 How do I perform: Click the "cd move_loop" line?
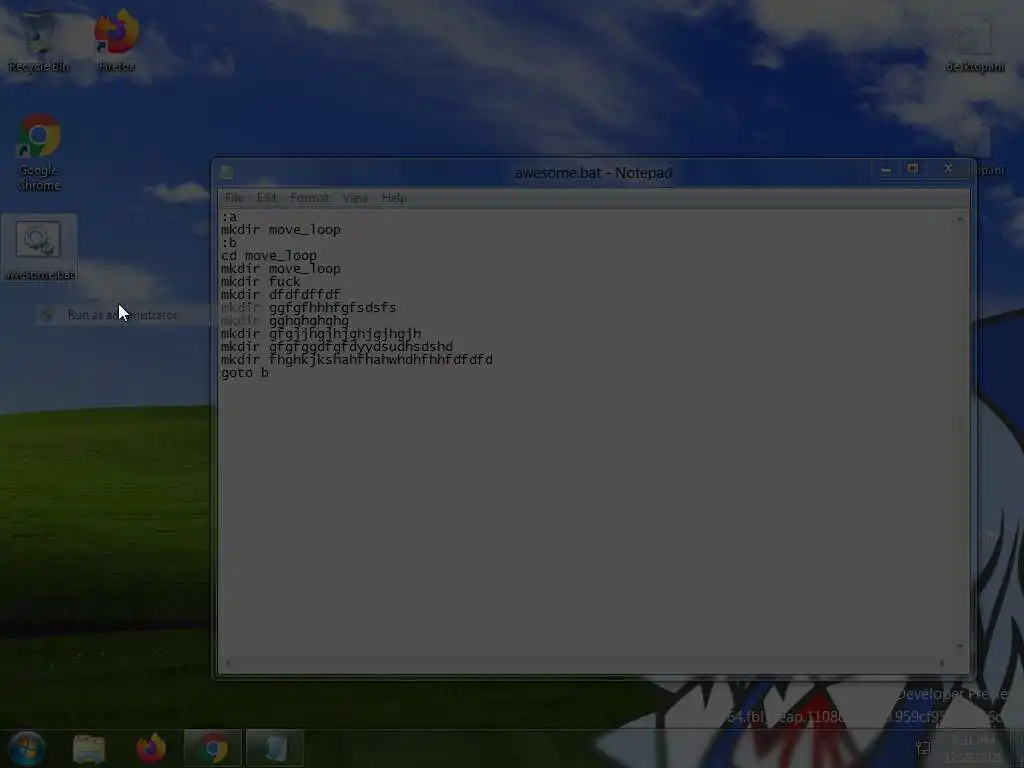(x=268, y=255)
